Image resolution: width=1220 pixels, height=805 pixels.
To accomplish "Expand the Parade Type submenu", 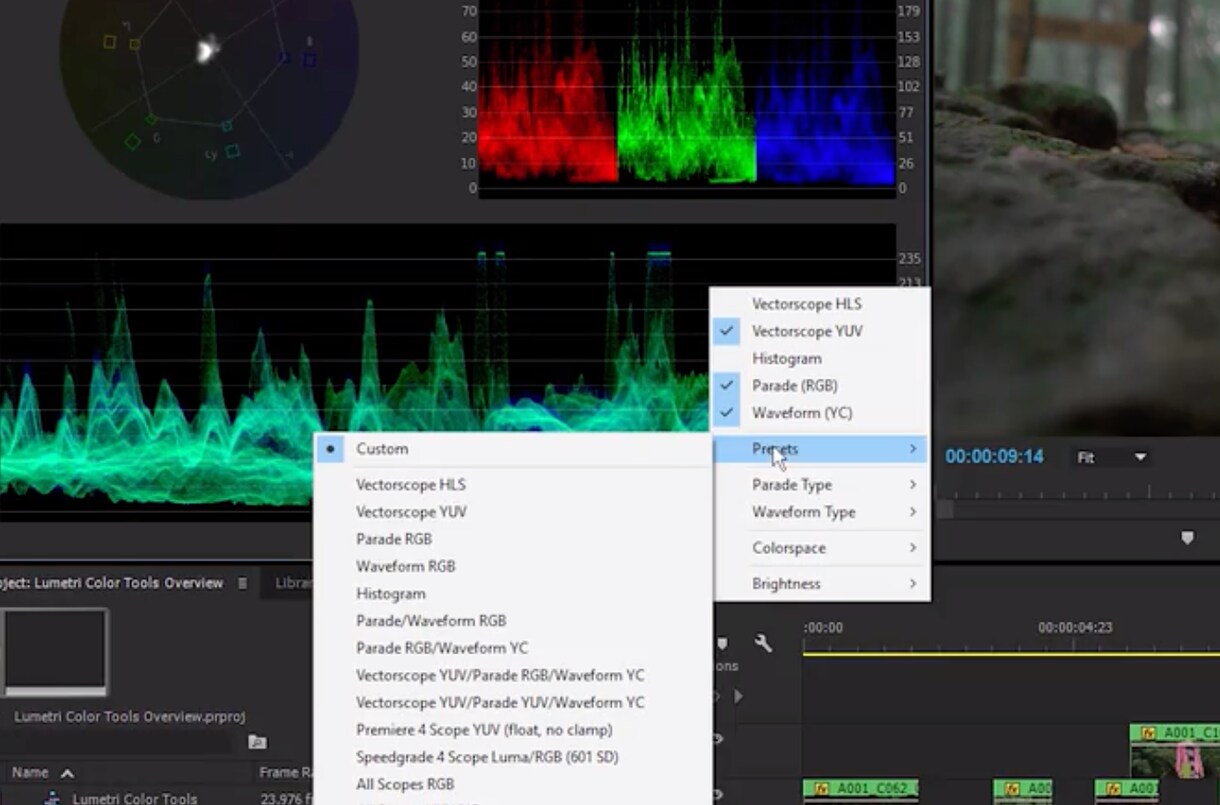I will pos(820,485).
